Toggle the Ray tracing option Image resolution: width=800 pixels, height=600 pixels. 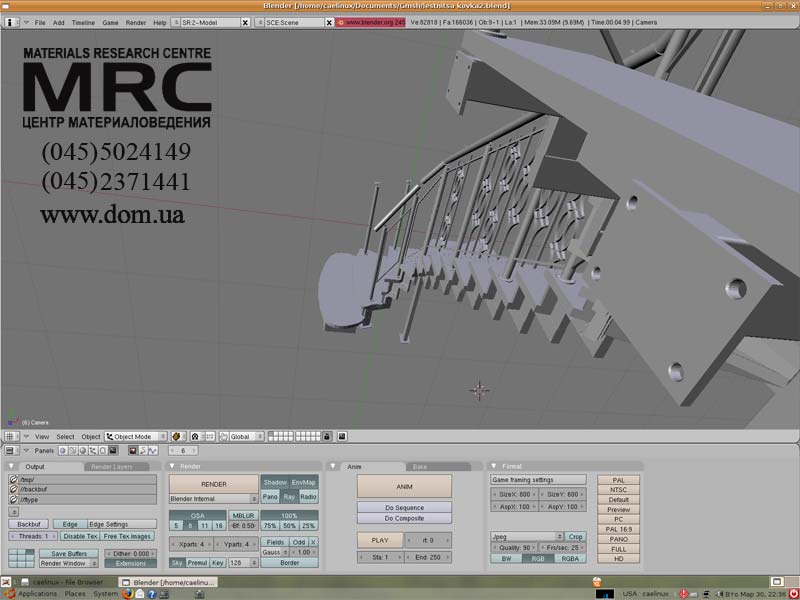(x=289, y=496)
